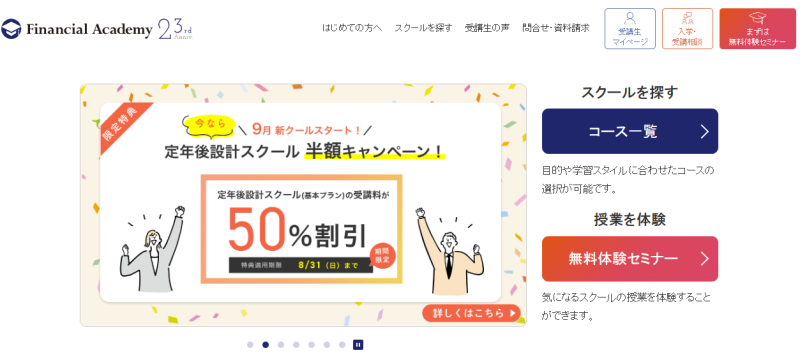Click the 23rd Anniversary emblem
This screenshot has height=362, width=800.
tap(176, 30)
